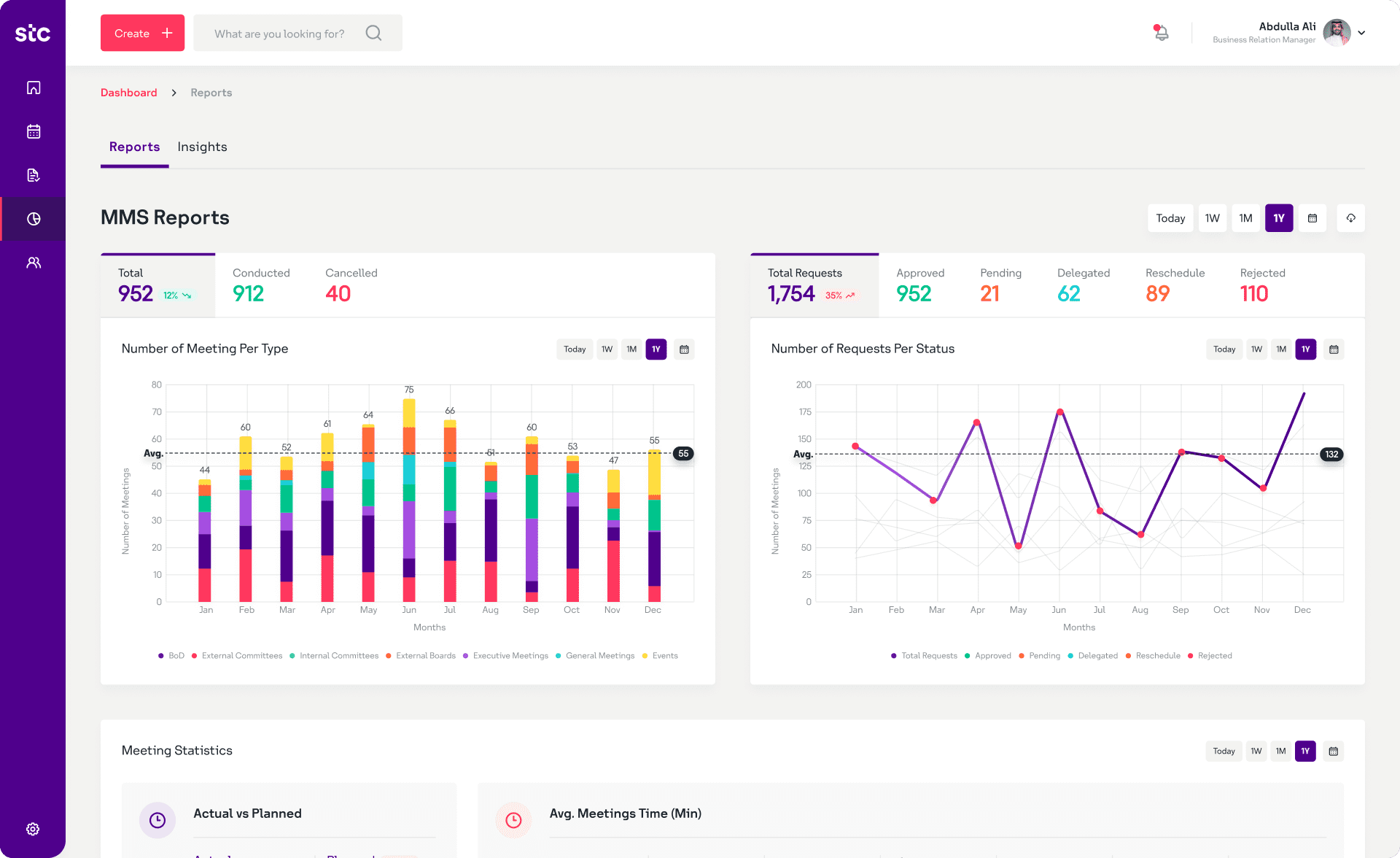Click Abdulla Ali profile avatar
This screenshot has height=858, width=1400.
pyautogui.click(x=1337, y=33)
